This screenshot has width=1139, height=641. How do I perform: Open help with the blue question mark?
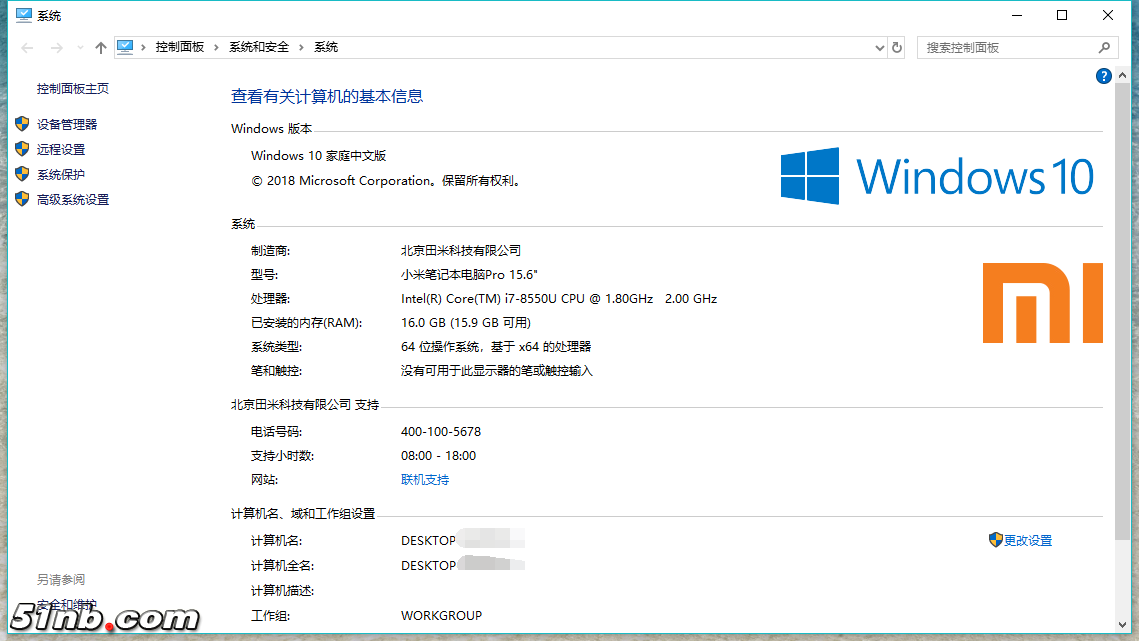tap(1104, 76)
